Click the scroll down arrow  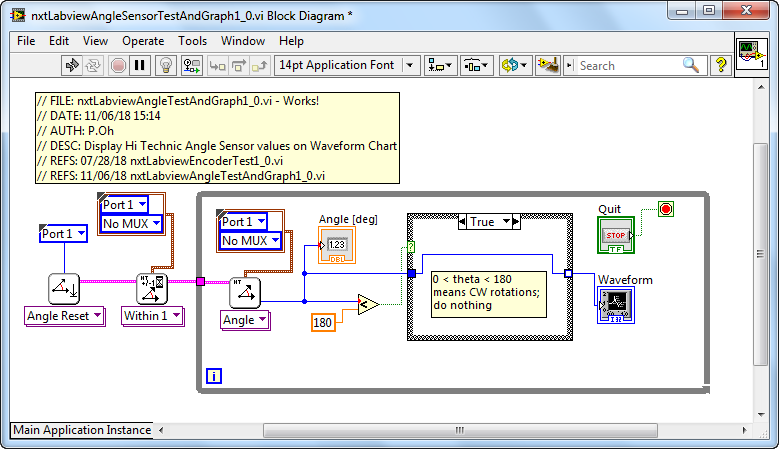click(x=761, y=414)
